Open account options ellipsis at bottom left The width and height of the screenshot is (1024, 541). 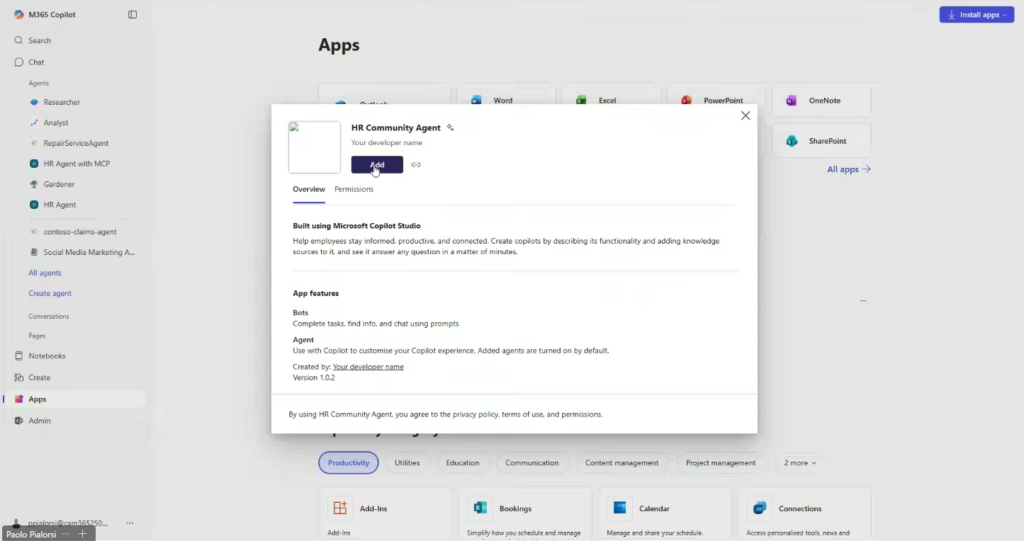(130, 523)
